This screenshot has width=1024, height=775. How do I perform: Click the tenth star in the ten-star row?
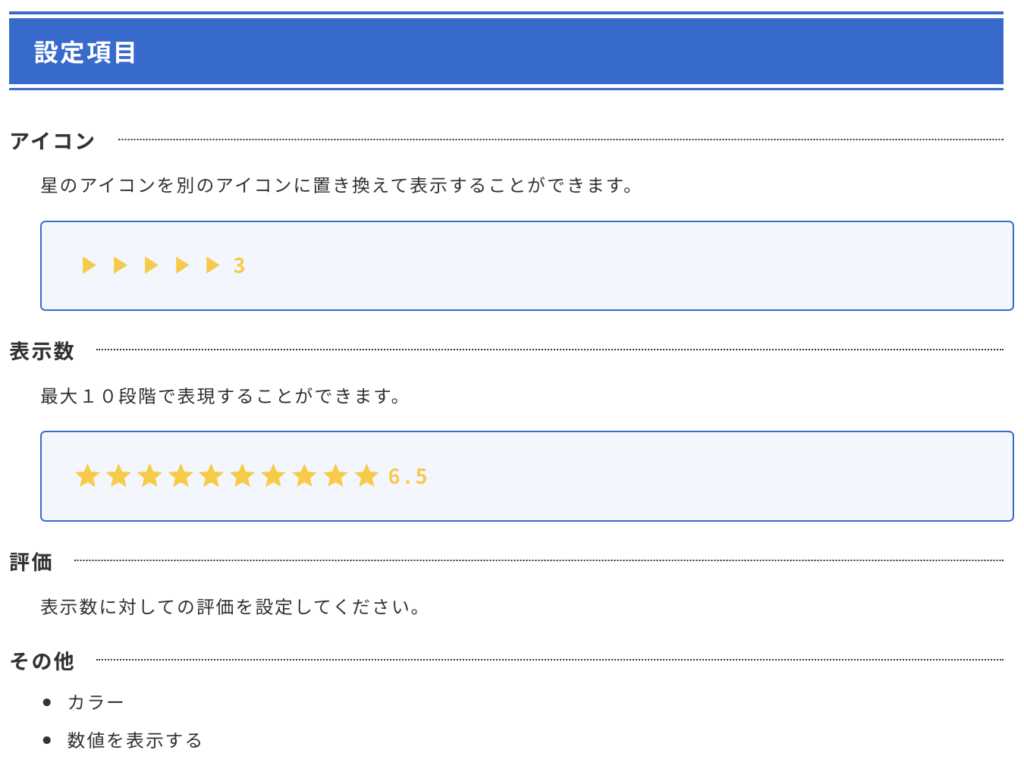pyautogui.click(x=367, y=476)
